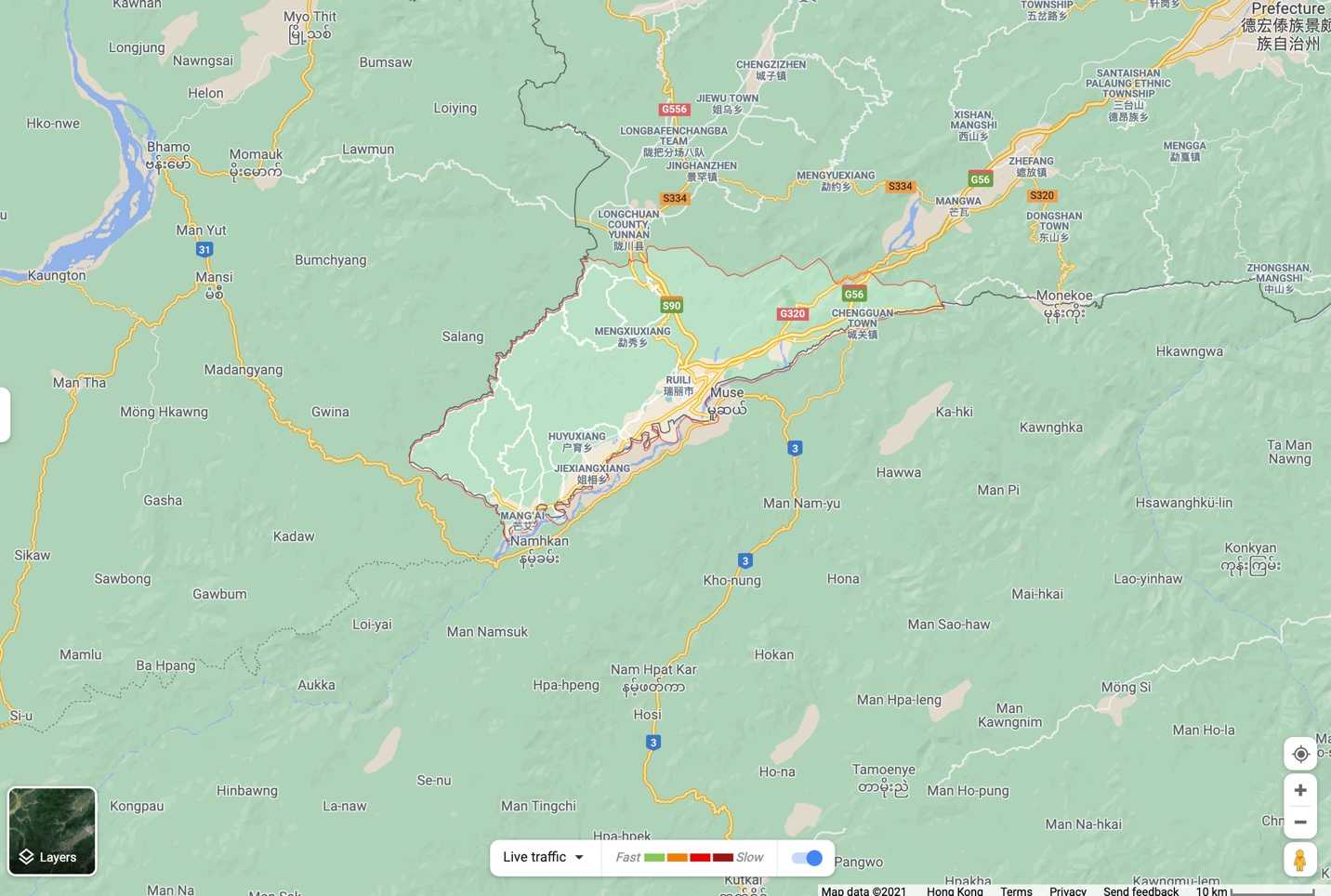1331x896 pixels.
Task: Open the Layers satellite thumbnail
Action: coord(52,832)
